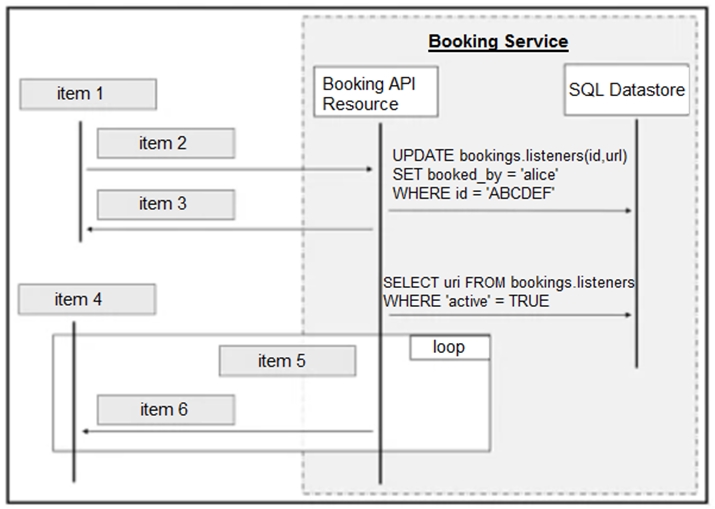
Task: Click the return arrow below item 6
Action: tap(230, 432)
